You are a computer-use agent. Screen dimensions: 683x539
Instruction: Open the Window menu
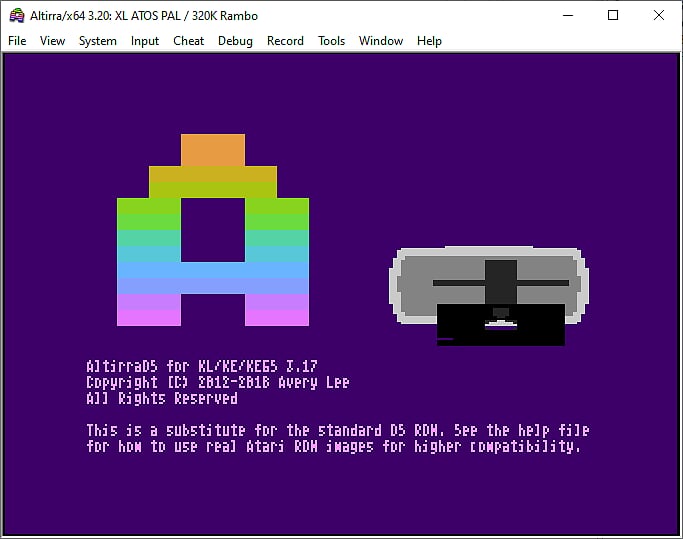pyautogui.click(x=381, y=41)
